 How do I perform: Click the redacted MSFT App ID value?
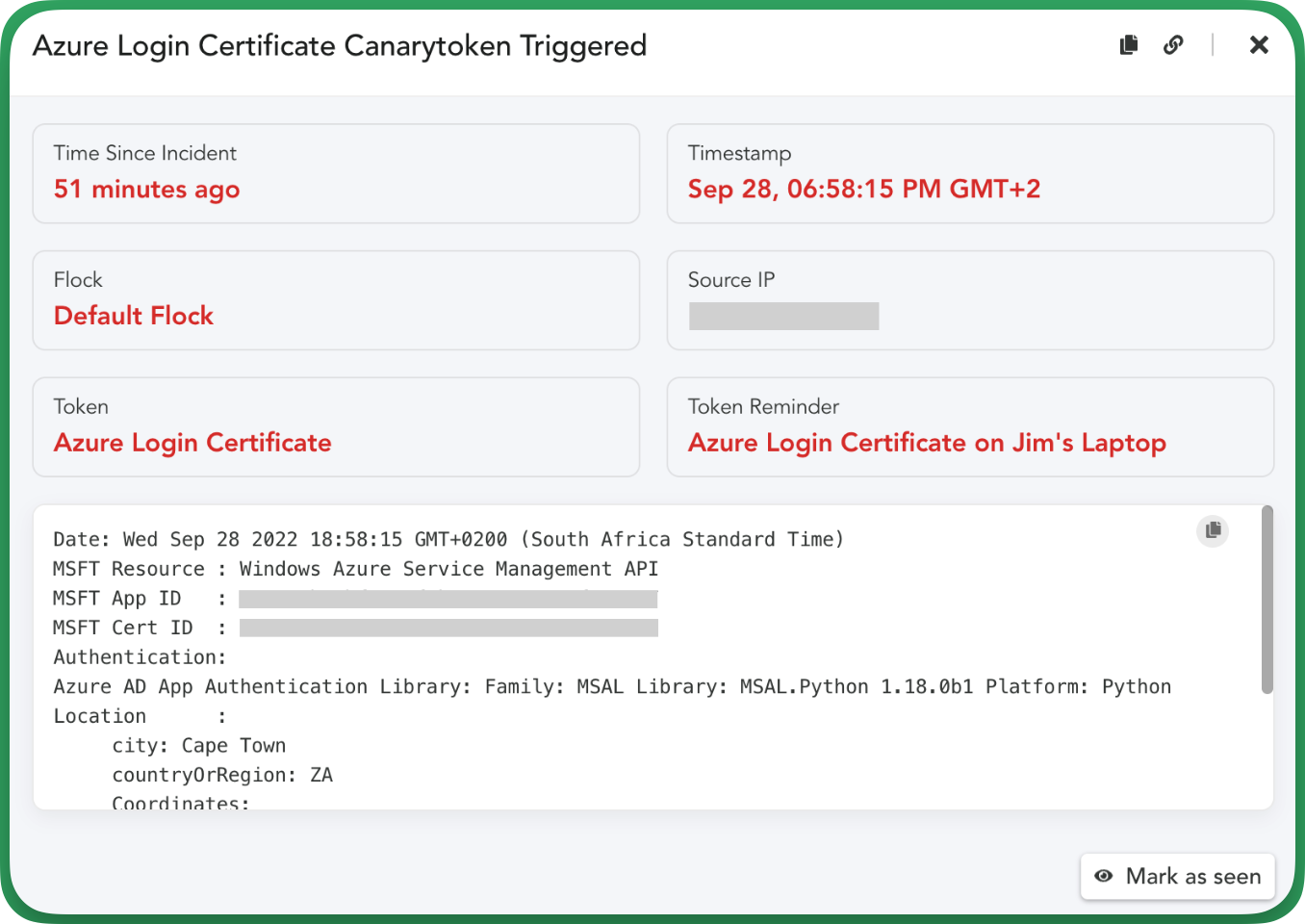(448, 599)
